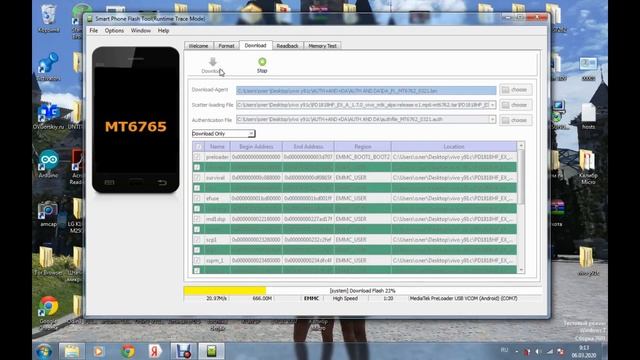Click the Flash Tool title bar icon
Viewport: 640px width, 360px height.
(90, 19)
